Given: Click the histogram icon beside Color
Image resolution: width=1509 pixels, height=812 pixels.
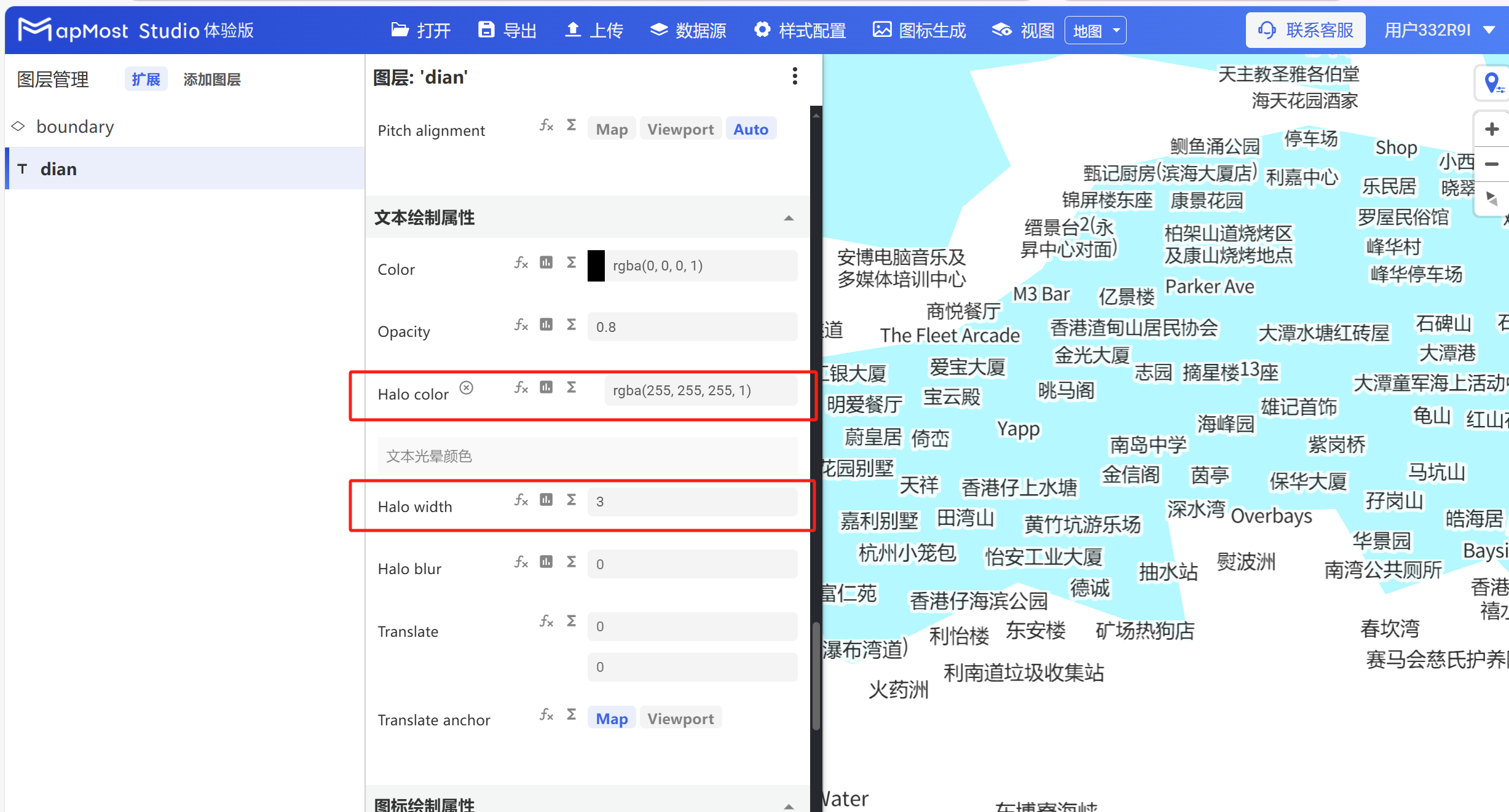Looking at the screenshot, I should tap(546, 262).
